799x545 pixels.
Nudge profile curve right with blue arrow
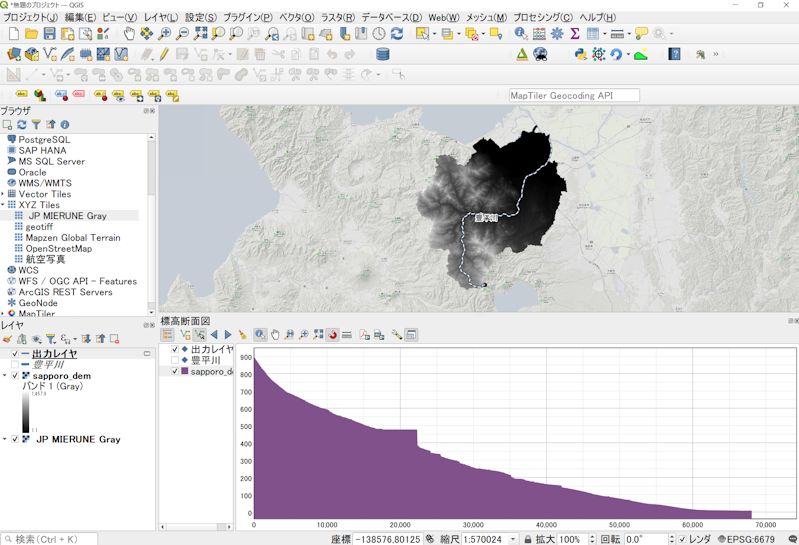(228, 335)
